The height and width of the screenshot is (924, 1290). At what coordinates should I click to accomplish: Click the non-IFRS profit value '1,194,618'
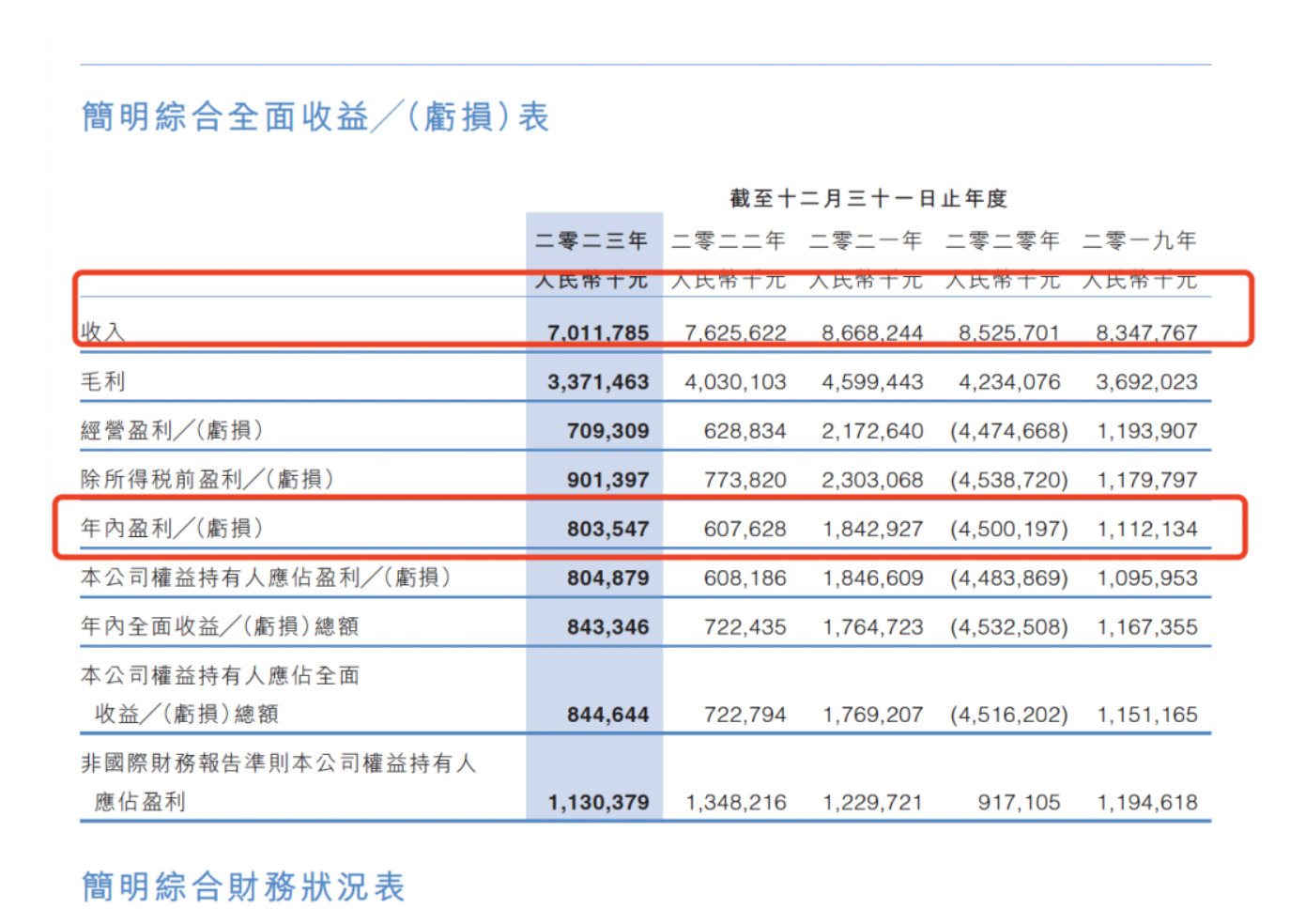tap(1147, 803)
